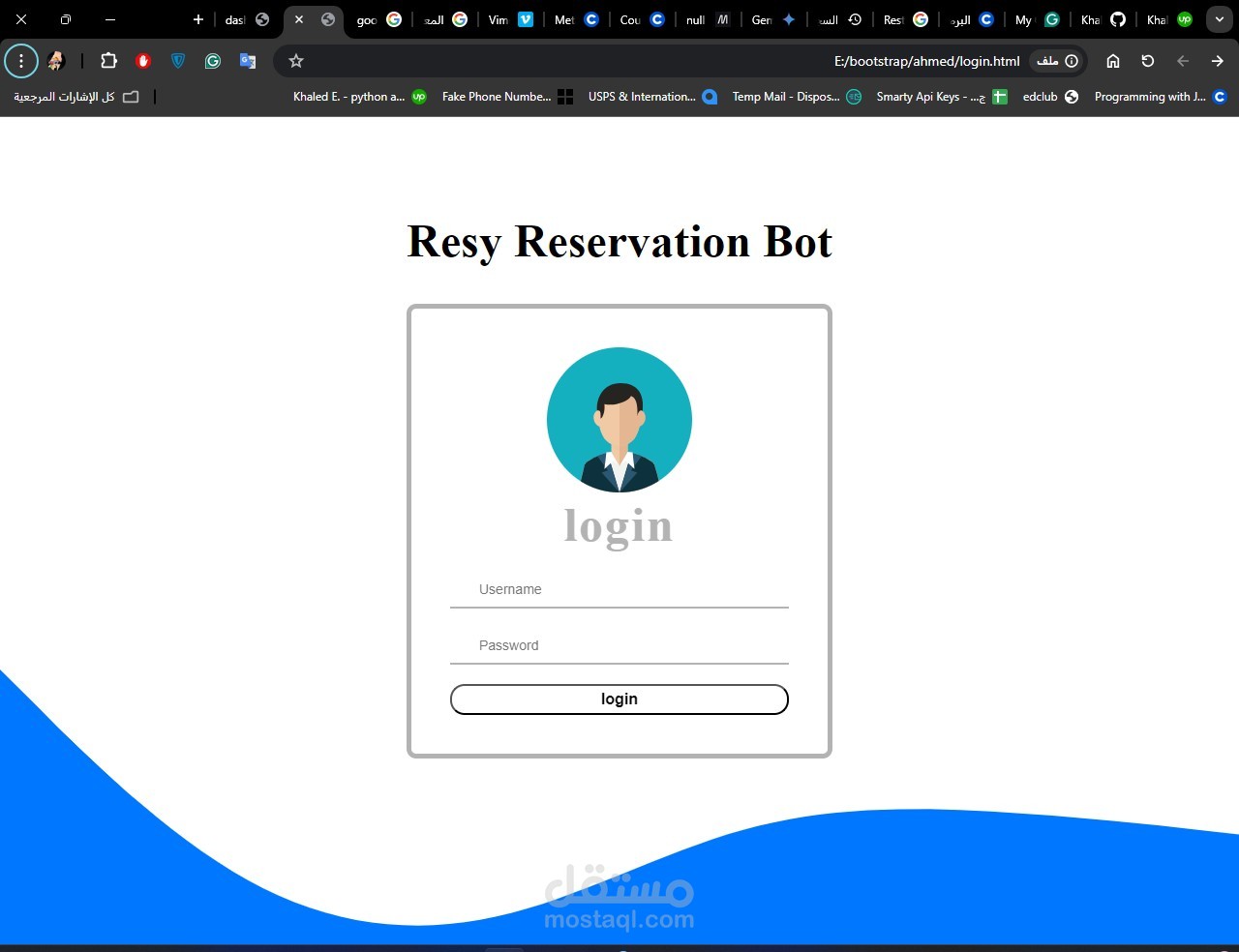Click the Google Translate extension icon
This screenshot has width=1239, height=952.
tap(248, 61)
